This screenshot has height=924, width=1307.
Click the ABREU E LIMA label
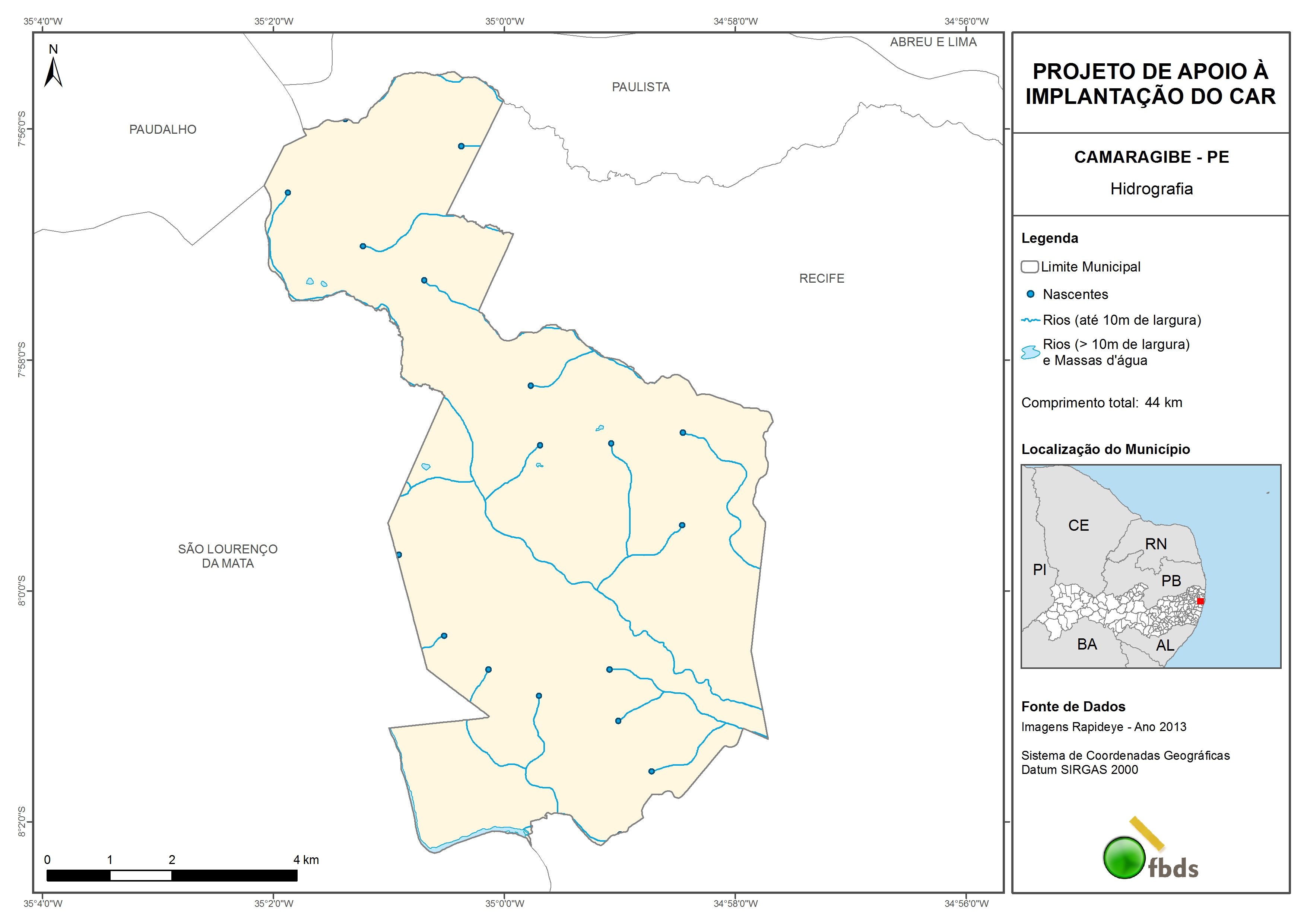pyautogui.click(x=933, y=42)
